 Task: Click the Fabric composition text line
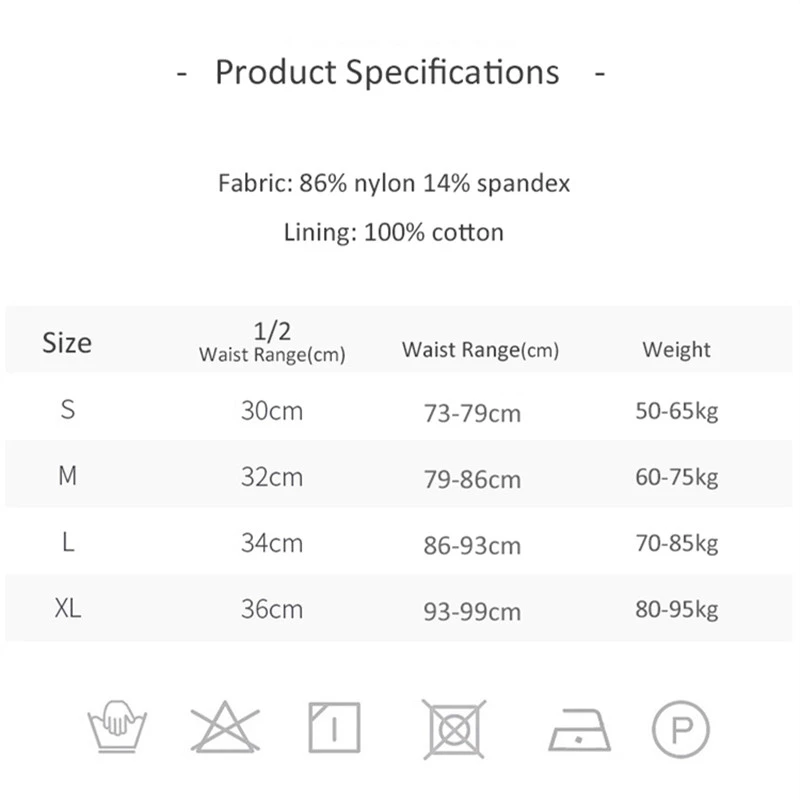coord(394,184)
